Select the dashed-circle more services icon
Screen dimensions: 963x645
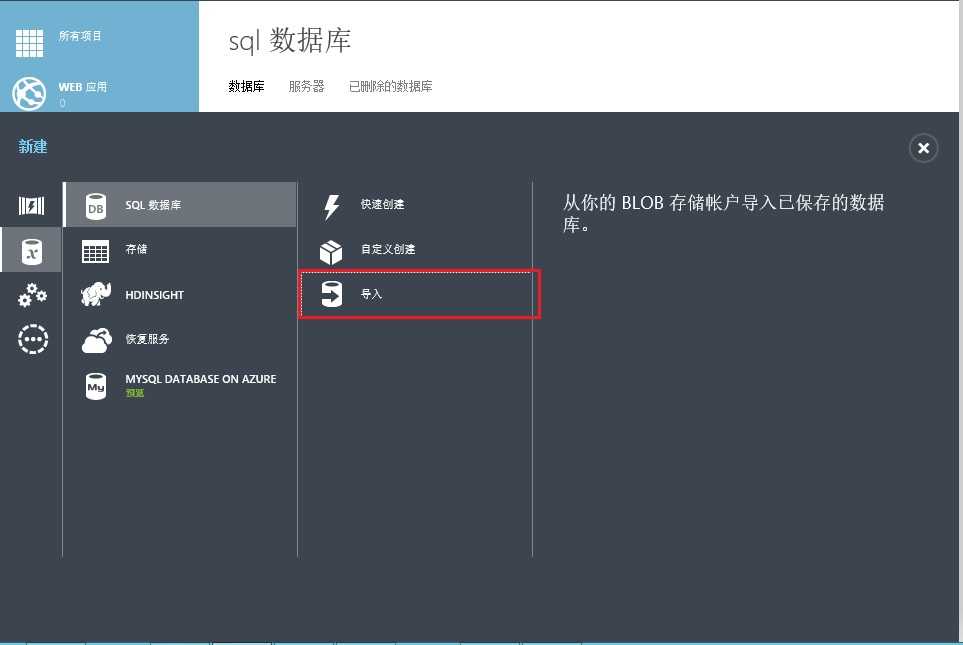point(33,339)
